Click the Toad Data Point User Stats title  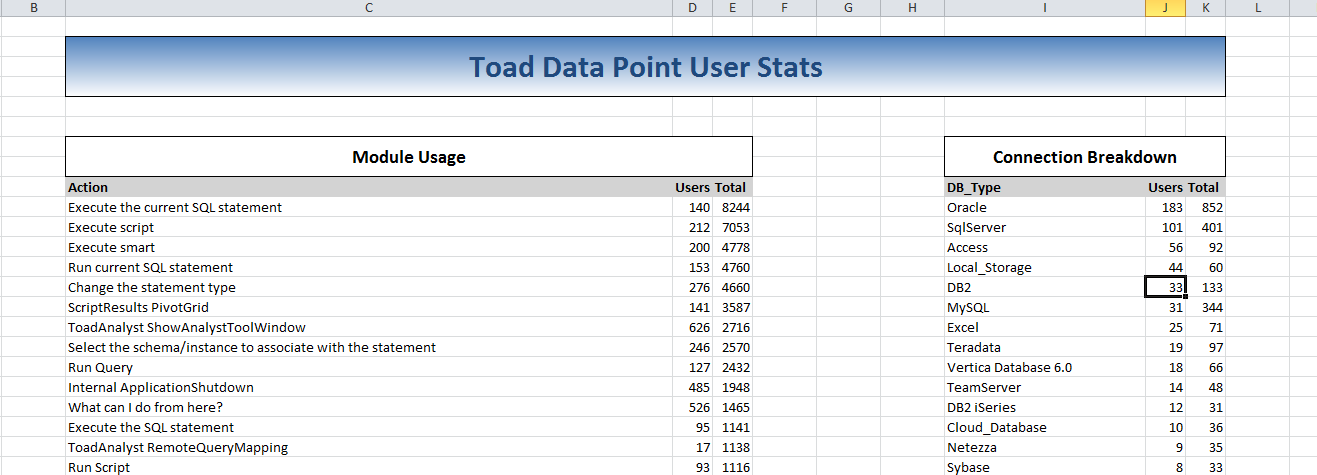(645, 67)
